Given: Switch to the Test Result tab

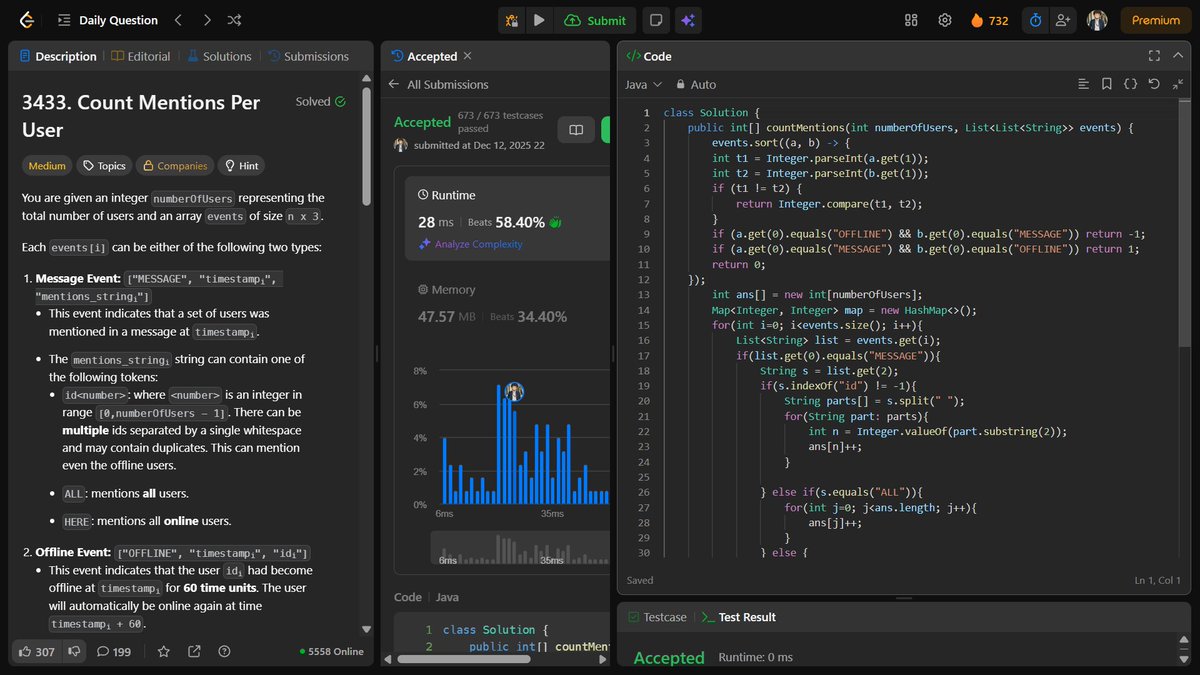Looking at the screenshot, I should point(739,617).
